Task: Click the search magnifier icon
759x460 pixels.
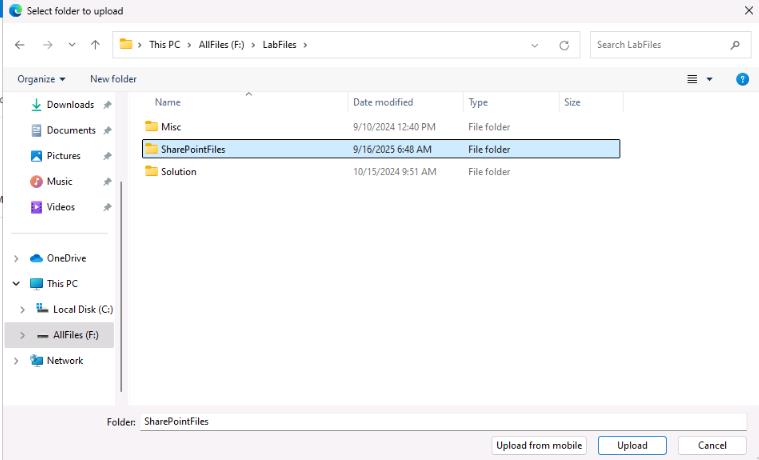Action: (x=735, y=45)
